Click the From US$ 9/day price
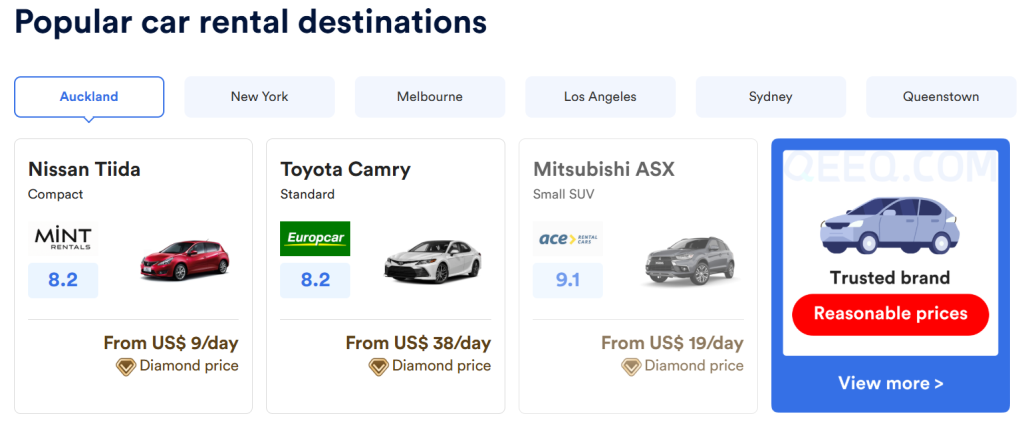The image size is (1024, 428). pyautogui.click(x=171, y=343)
